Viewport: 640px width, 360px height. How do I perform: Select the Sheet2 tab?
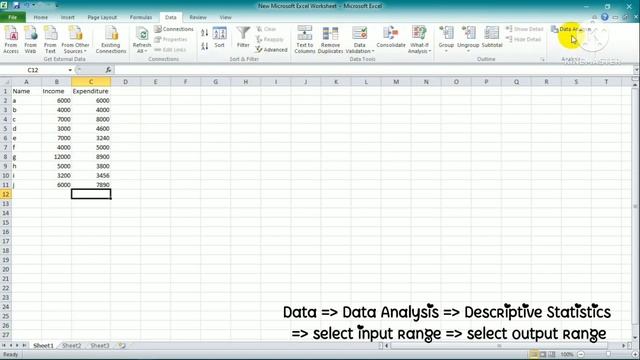(71, 346)
